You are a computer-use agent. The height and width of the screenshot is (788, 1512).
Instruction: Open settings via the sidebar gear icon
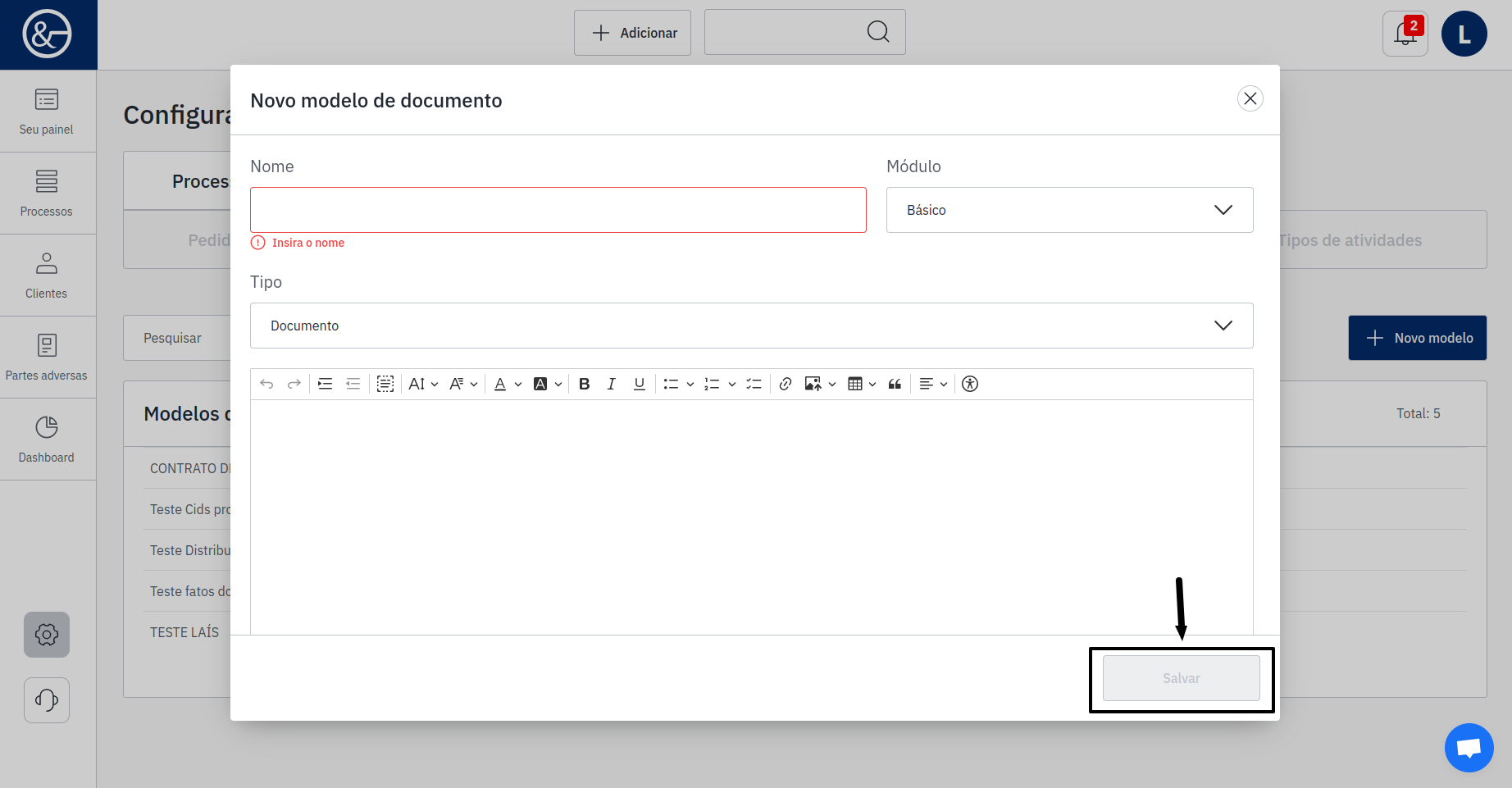(47, 635)
